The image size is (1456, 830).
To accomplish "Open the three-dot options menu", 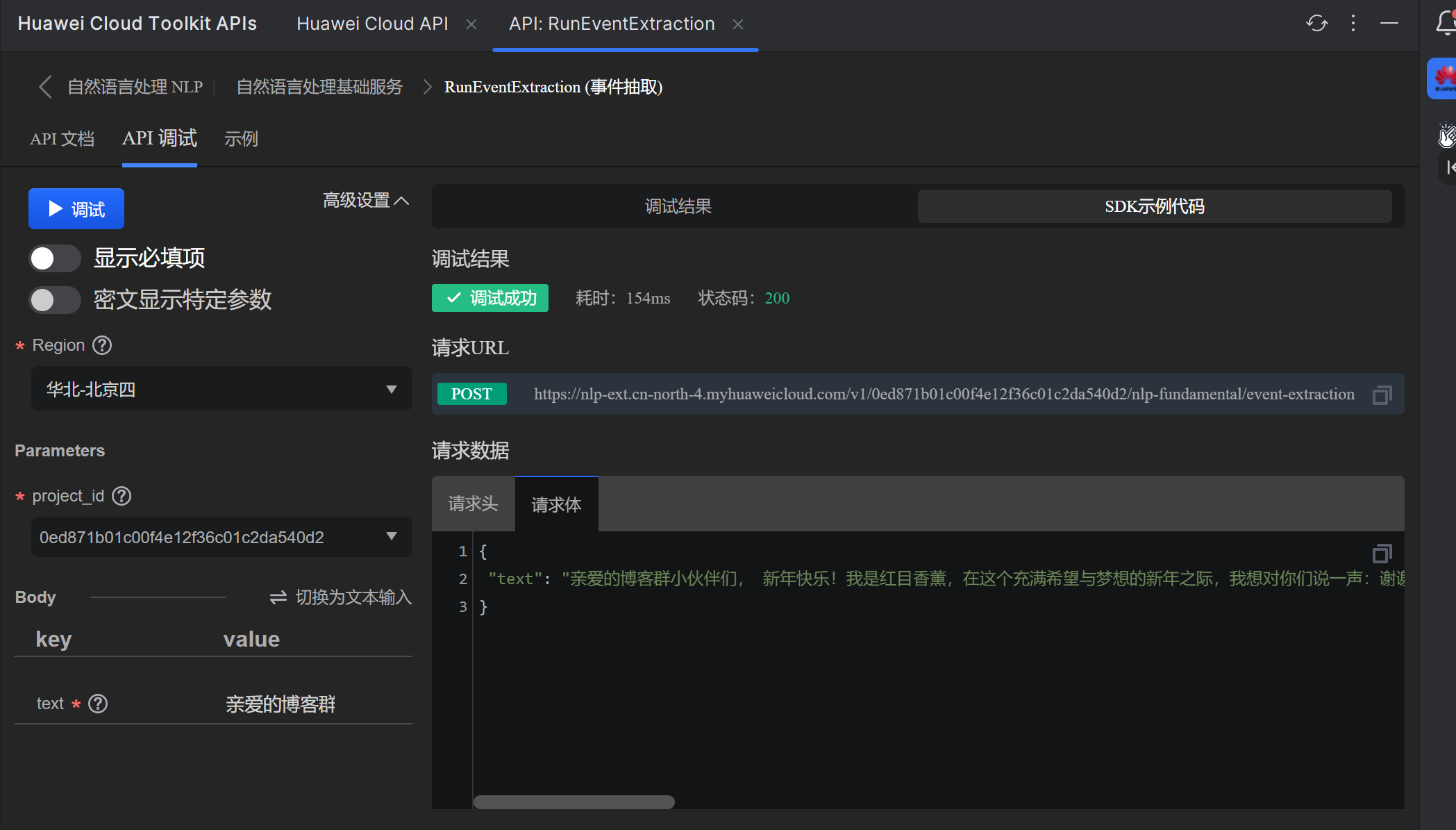I will (x=1353, y=24).
